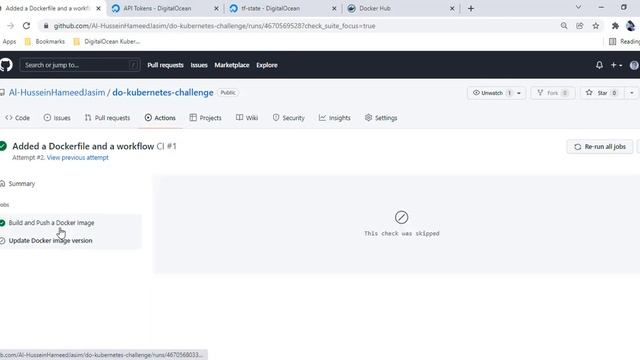
Task: Open the browser extensions puzzle icon
Action: [615, 26]
